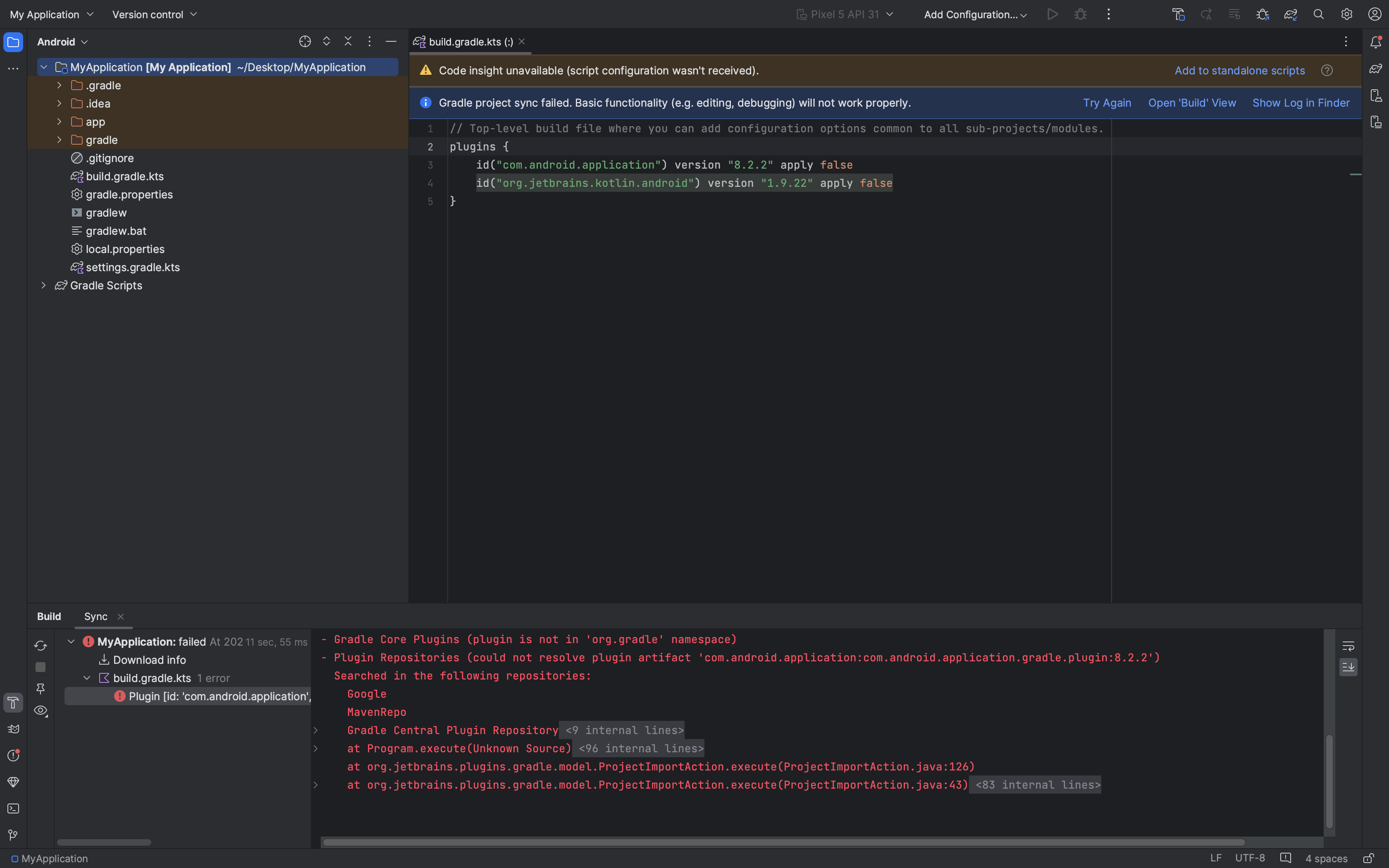The width and height of the screenshot is (1389, 868).
Task: Click build output vertical scrollbar
Action: click(1329, 781)
